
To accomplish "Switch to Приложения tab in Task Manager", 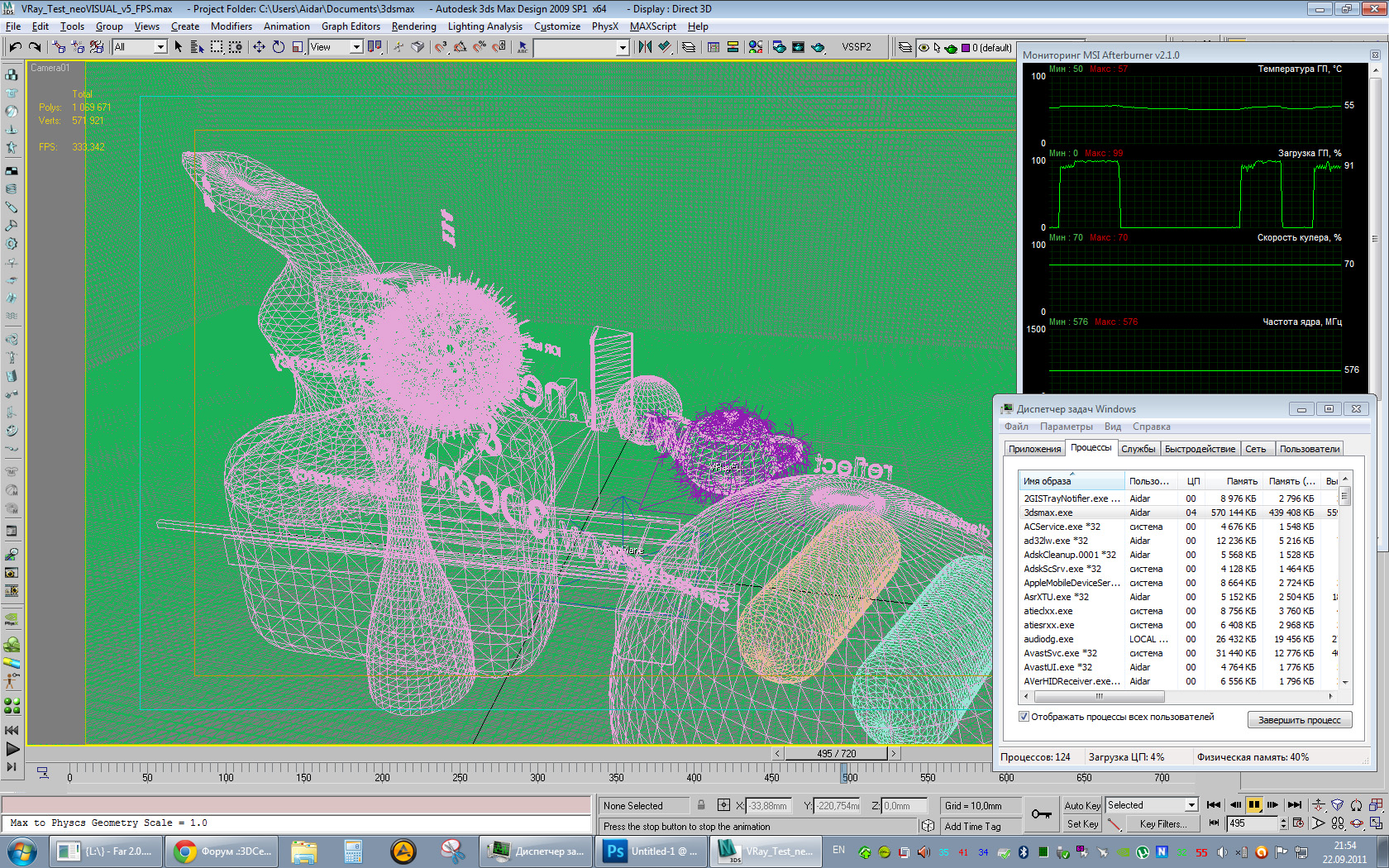I will click(1034, 449).
